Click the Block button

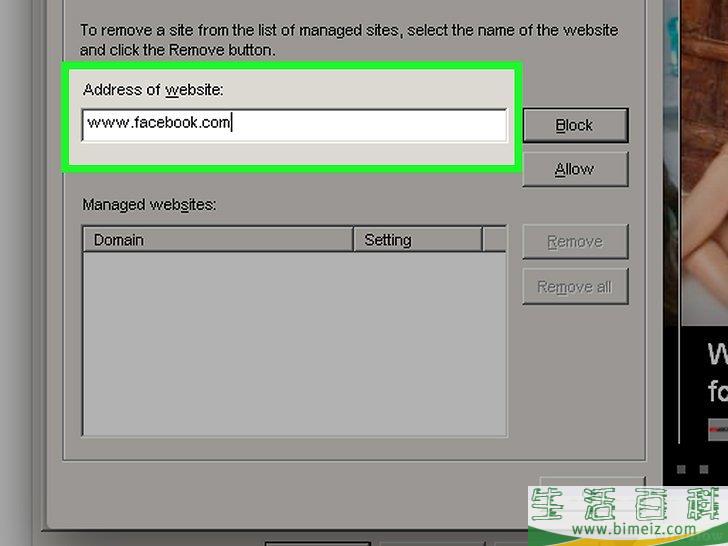click(575, 125)
